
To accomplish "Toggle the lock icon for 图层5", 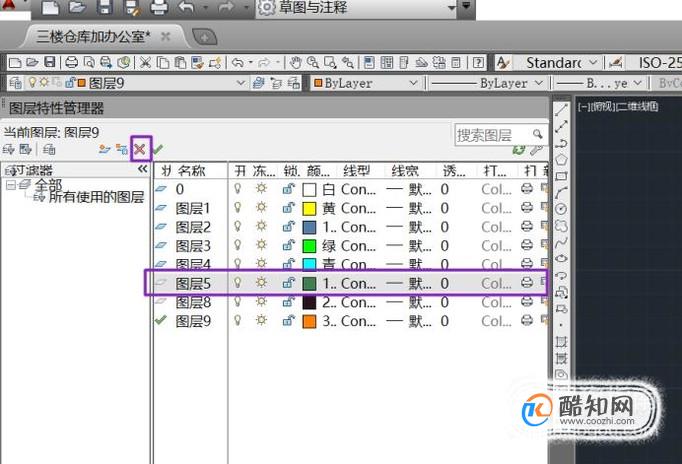I will click(288, 283).
